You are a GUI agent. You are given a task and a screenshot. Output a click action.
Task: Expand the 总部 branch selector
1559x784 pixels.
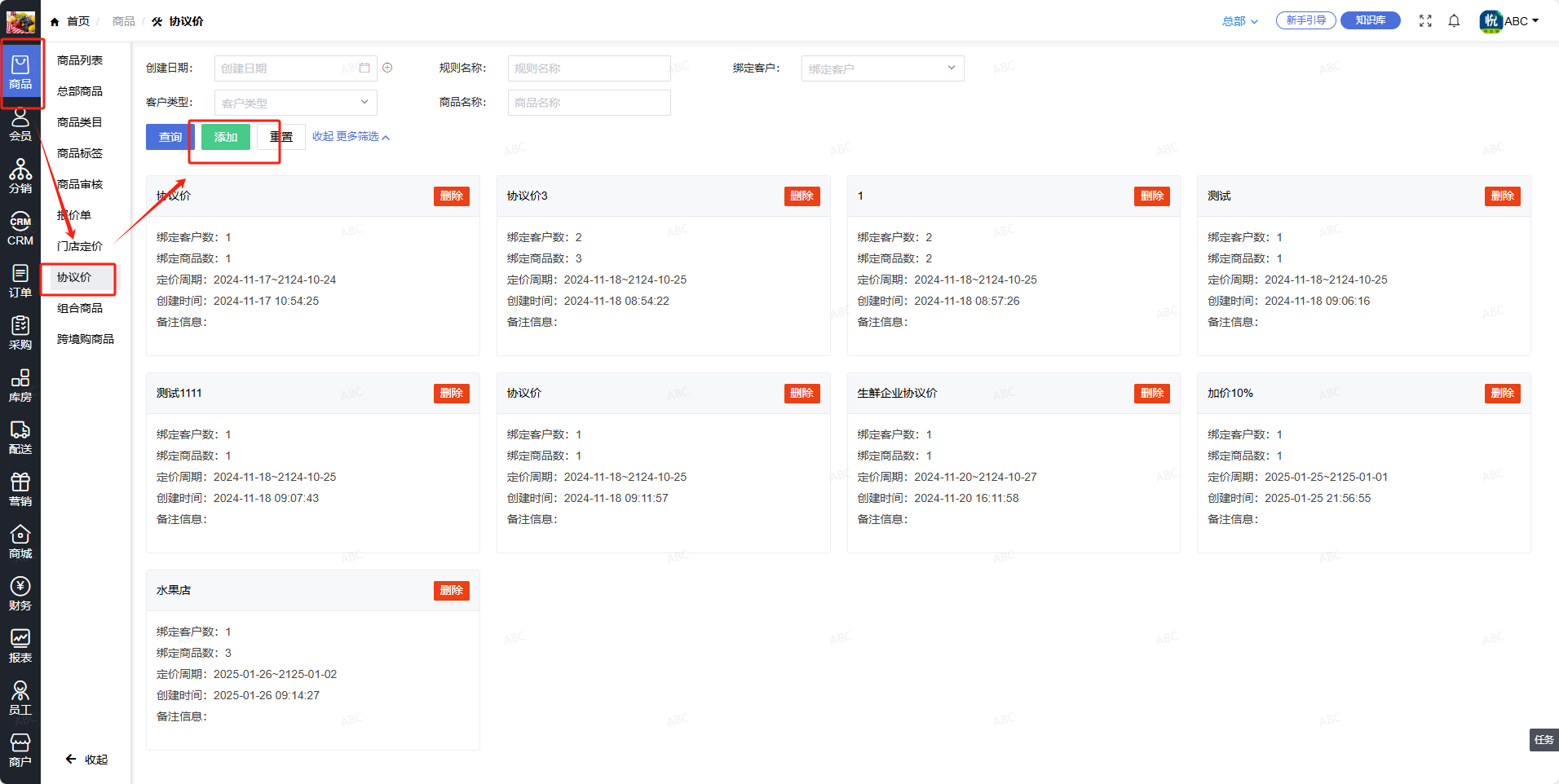[x=1239, y=21]
